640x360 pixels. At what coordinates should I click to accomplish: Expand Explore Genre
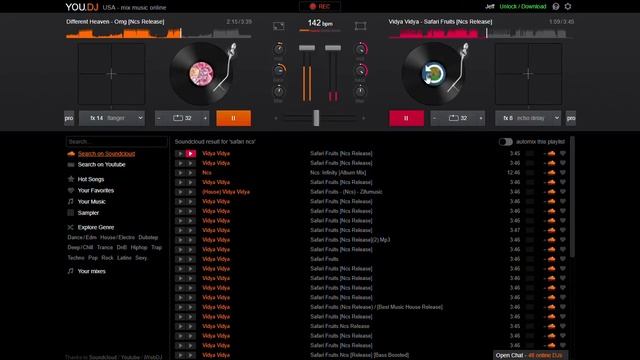[96, 227]
